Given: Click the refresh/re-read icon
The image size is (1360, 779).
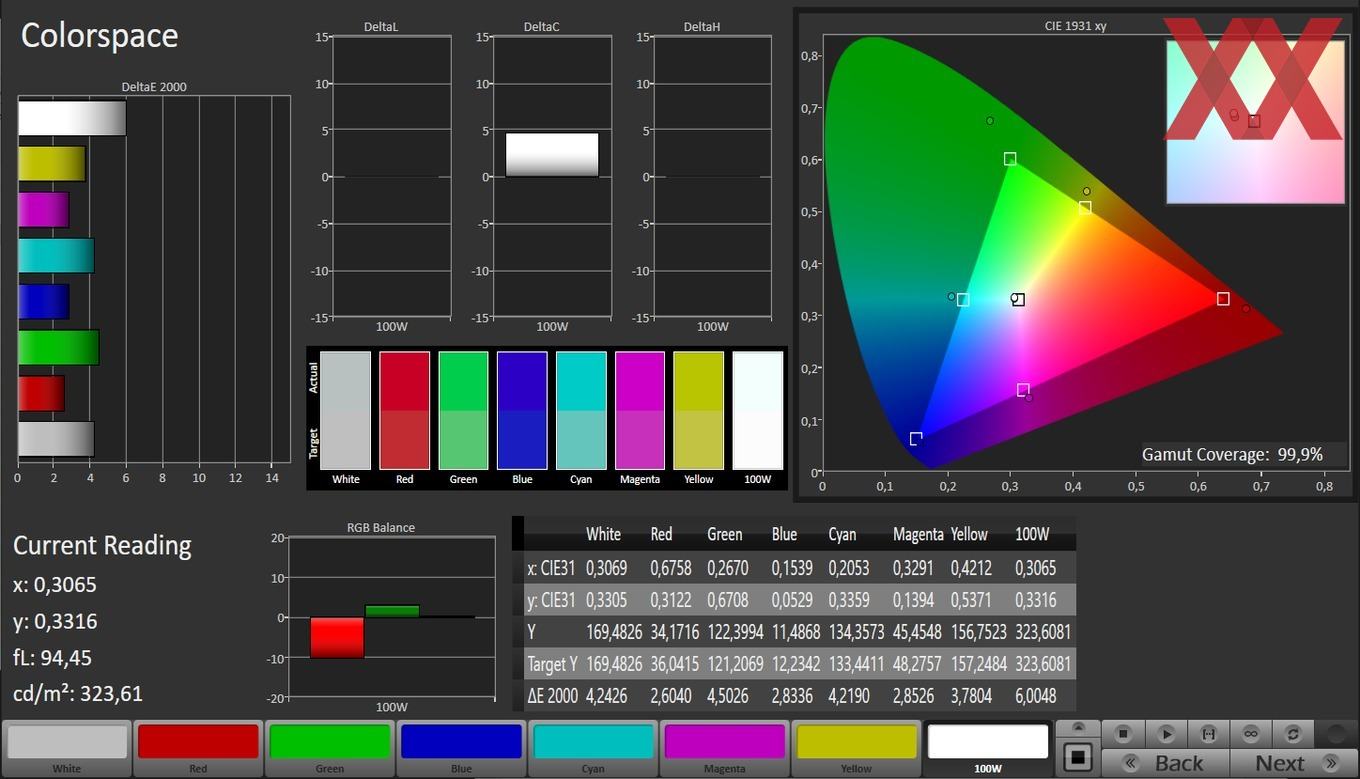Looking at the screenshot, I should 1293,734.
